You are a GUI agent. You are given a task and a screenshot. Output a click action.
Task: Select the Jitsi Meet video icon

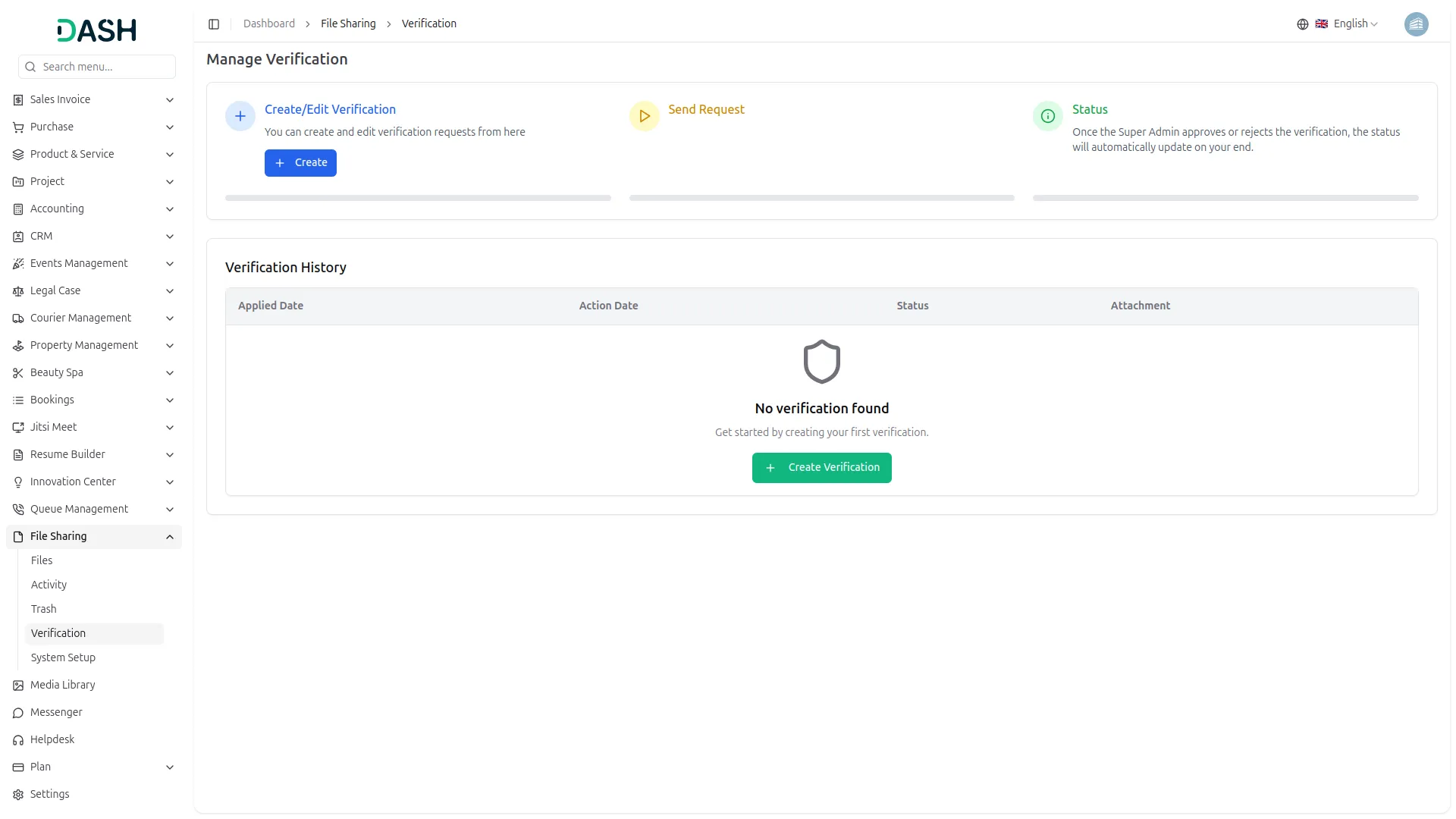(17, 427)
